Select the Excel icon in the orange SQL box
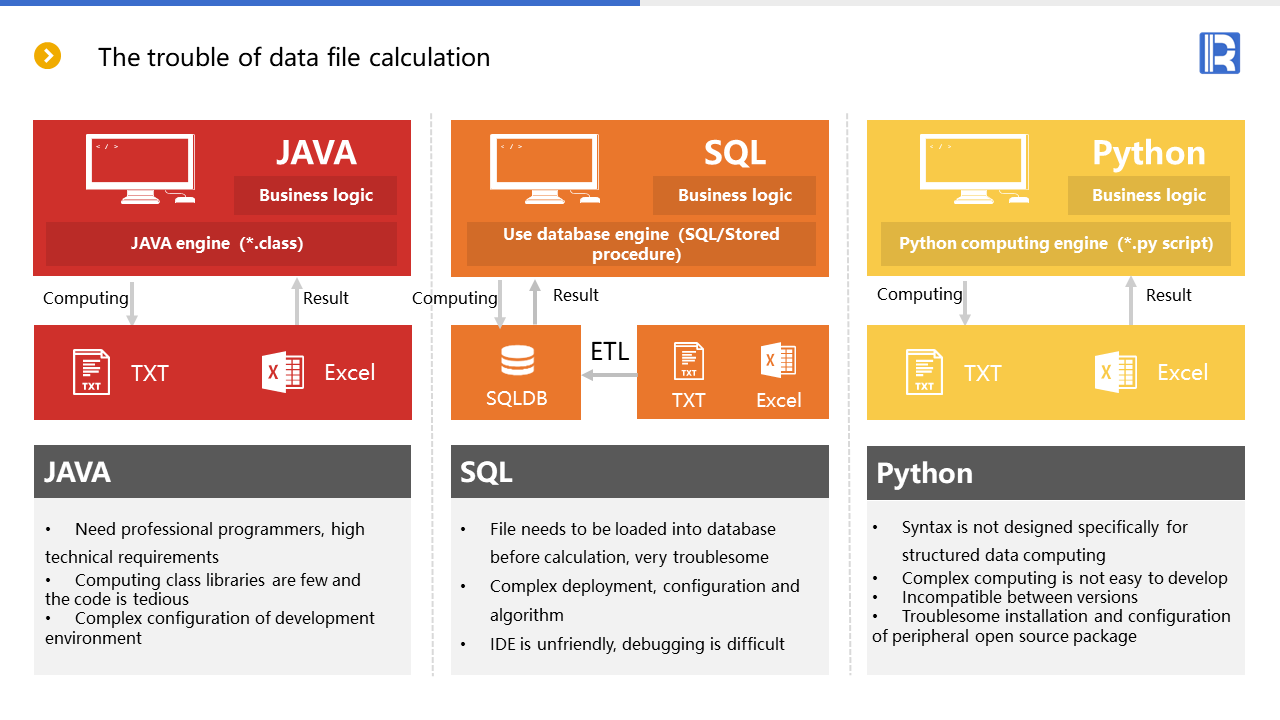Screen dimensions: 1280x720 pyautogui.click(x=778, y=360)
